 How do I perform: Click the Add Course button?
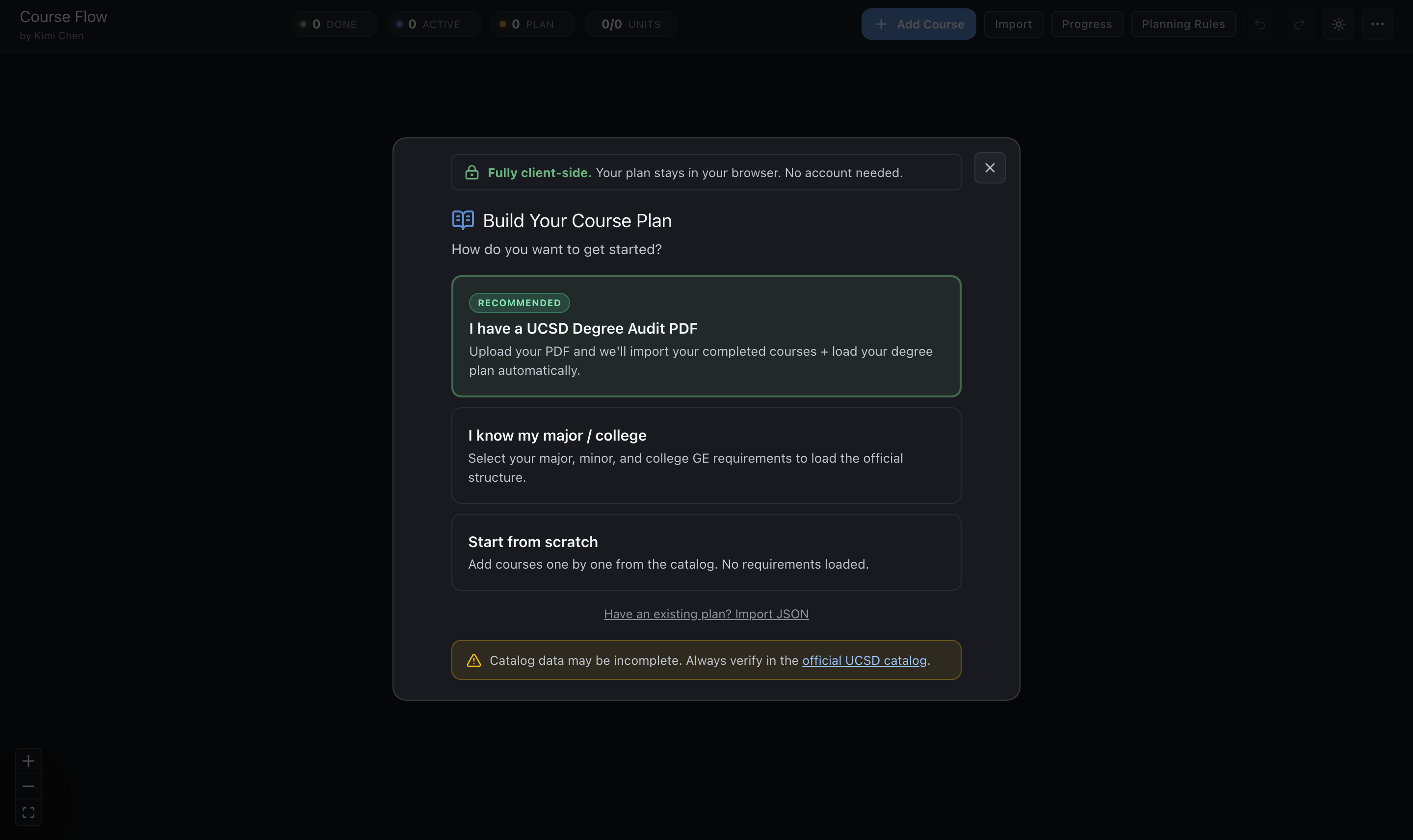pos(918,25)
